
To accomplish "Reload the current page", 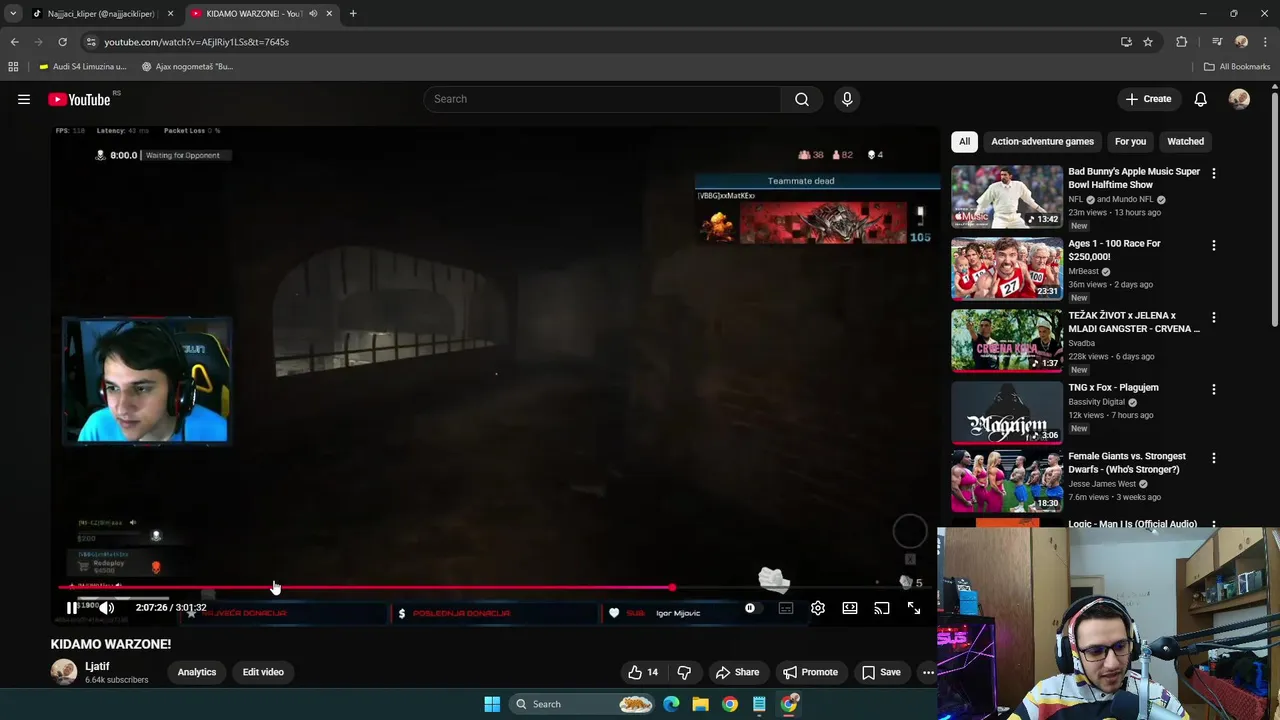I will click(x=62, y=42).
